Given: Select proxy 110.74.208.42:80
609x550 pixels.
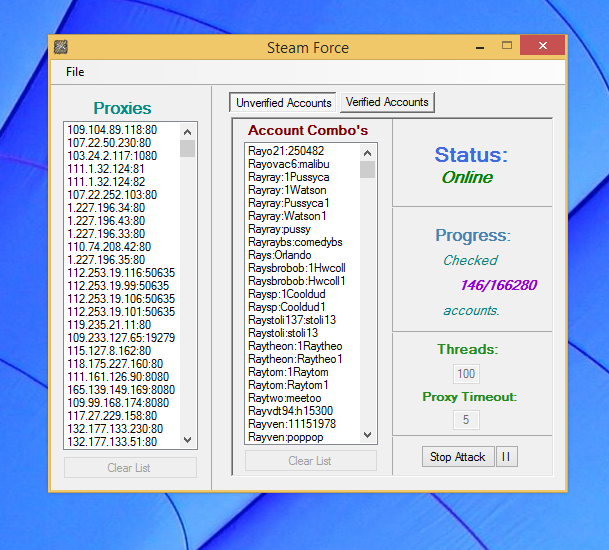Looking at the screenshot, I should pyautogui.click(x=109, y=247).
